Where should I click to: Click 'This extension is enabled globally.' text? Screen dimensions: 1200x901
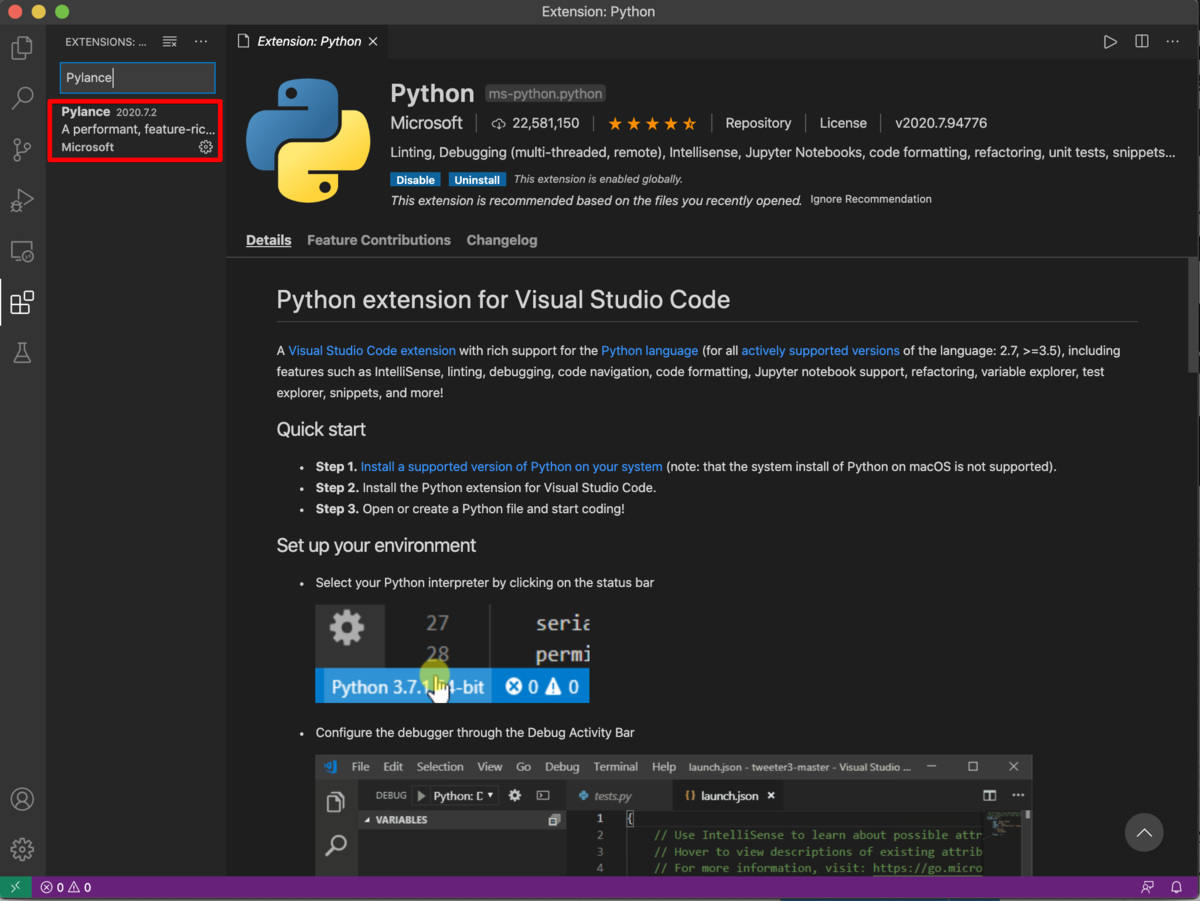(x=598, y=180)
